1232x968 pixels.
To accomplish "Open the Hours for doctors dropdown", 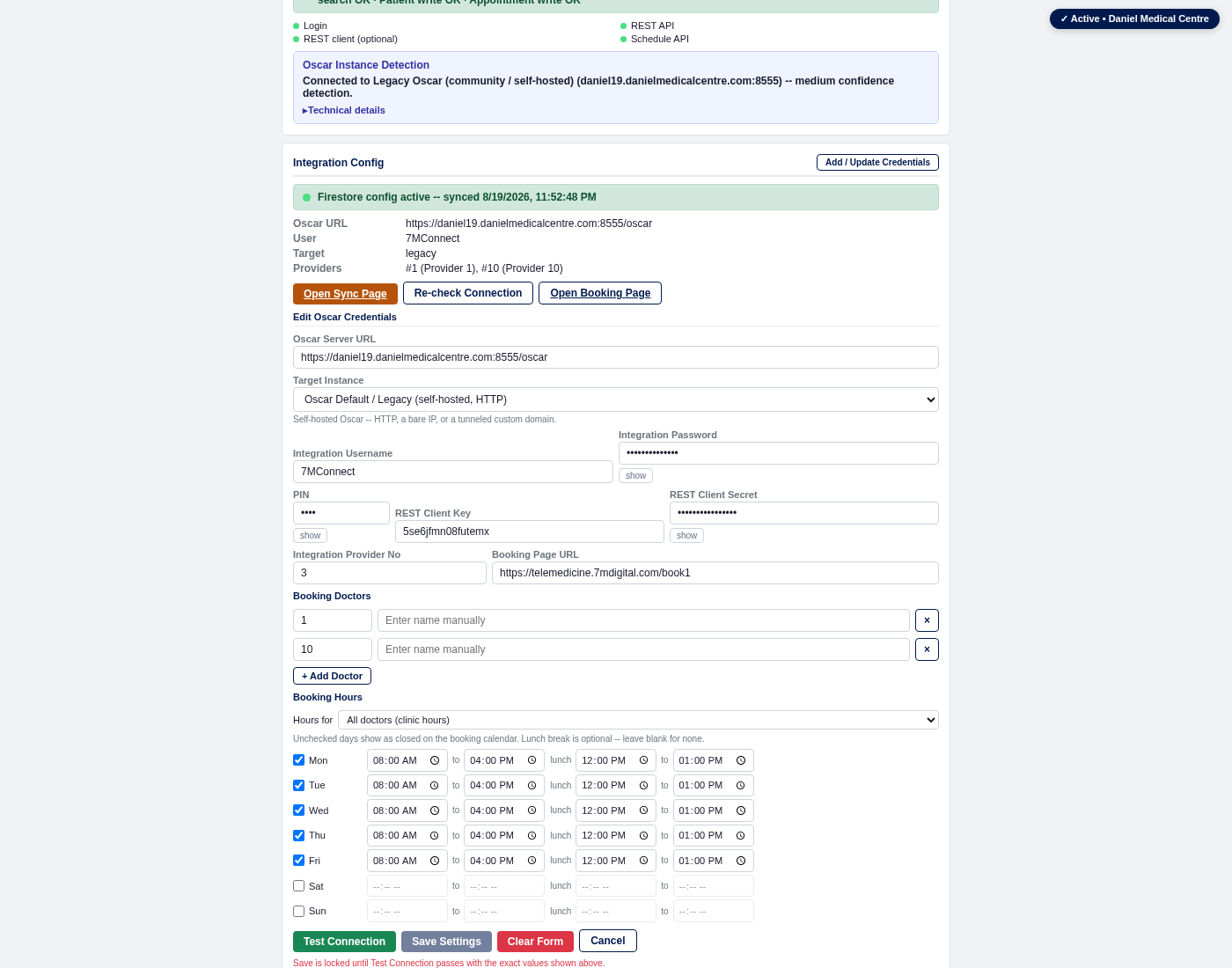I will 638,720.
